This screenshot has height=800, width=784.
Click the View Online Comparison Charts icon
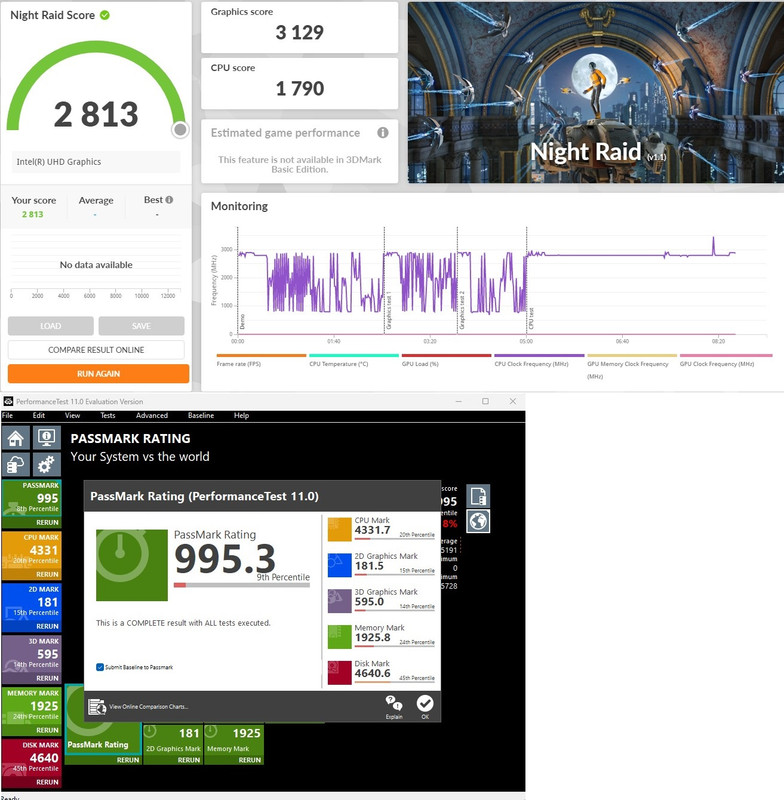97,707
